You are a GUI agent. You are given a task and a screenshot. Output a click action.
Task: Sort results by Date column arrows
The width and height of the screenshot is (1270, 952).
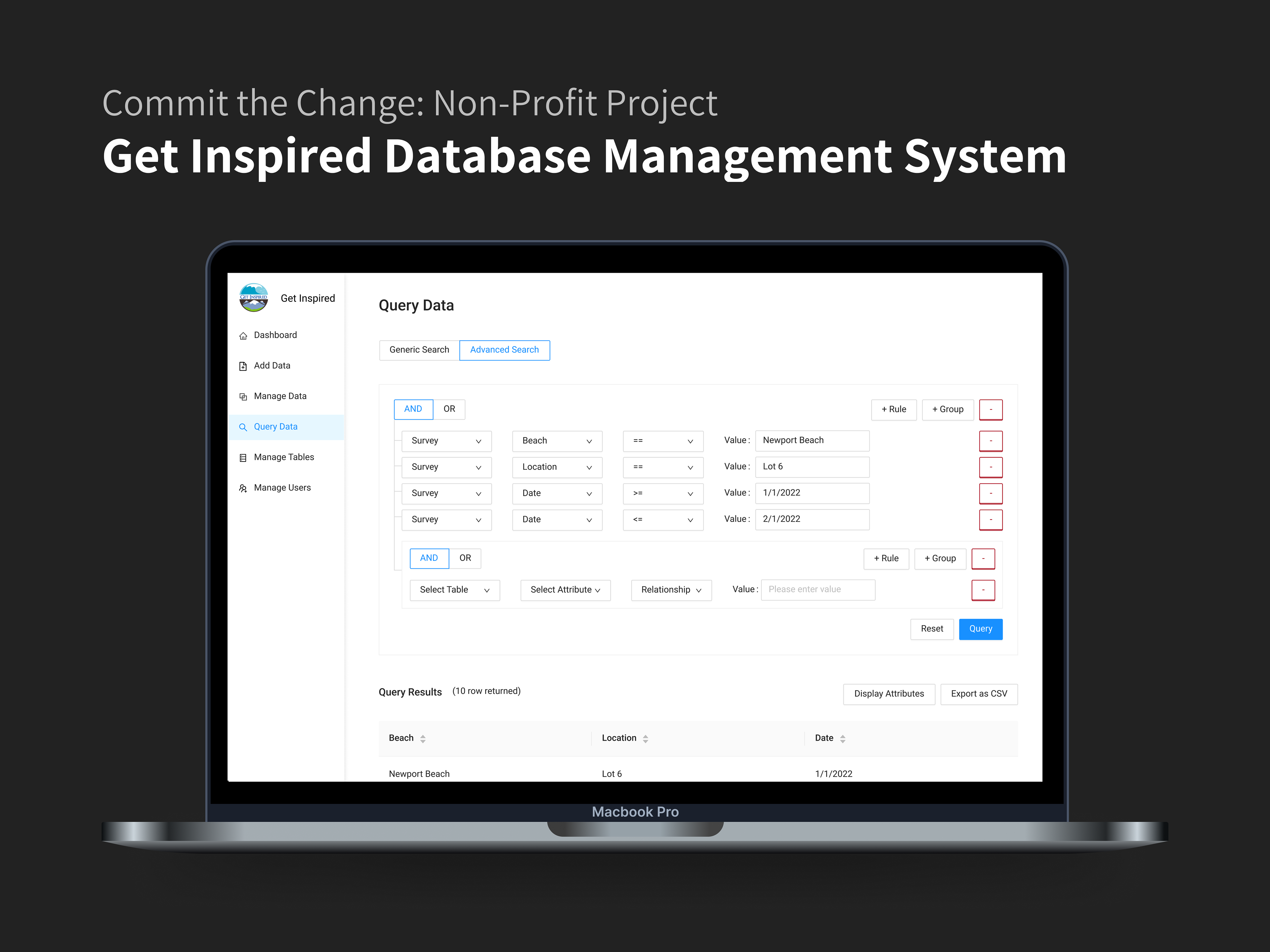(x=842, y=738)
